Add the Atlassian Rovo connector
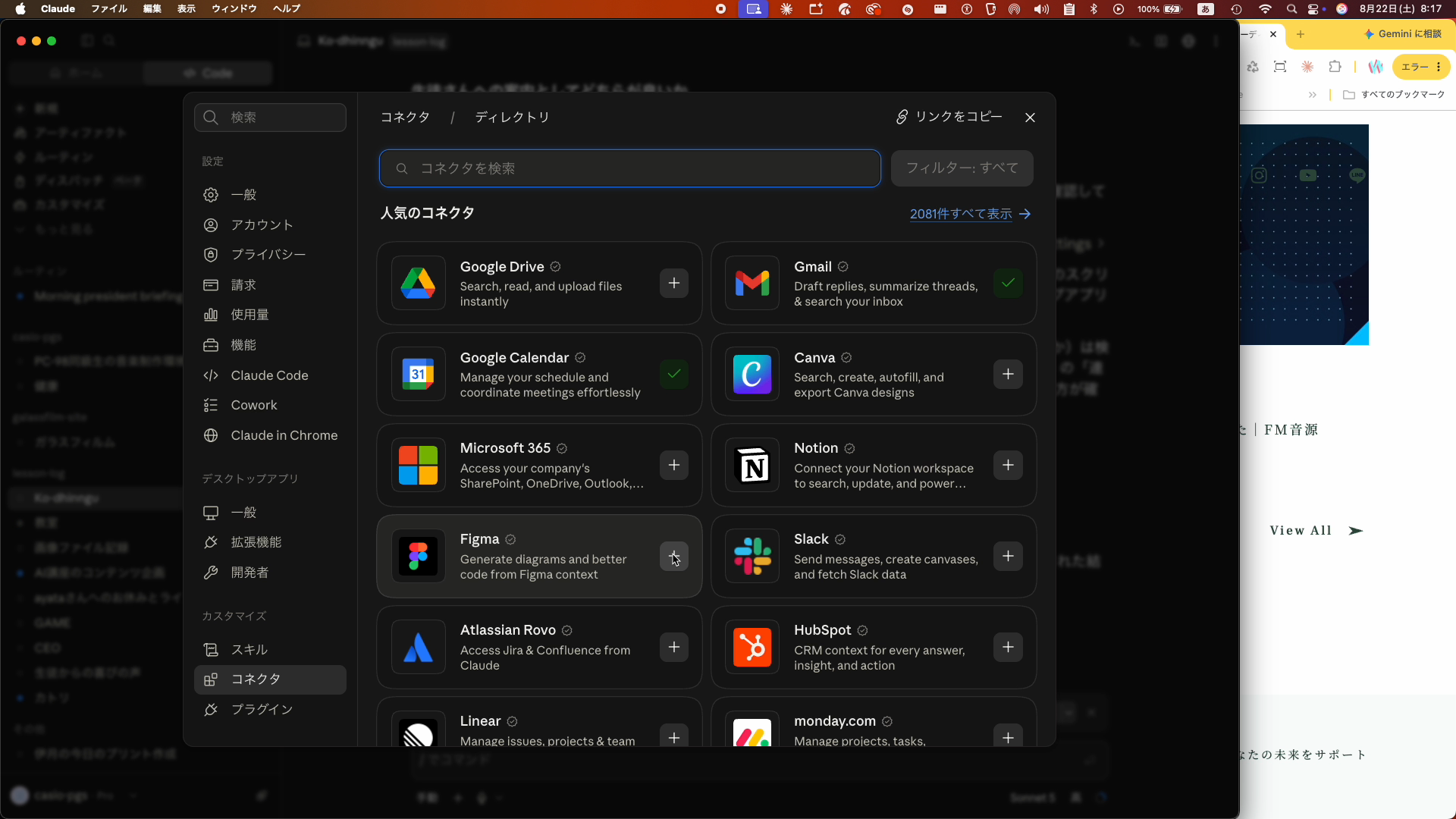1456x819 pixels. (x=673, y=647)
